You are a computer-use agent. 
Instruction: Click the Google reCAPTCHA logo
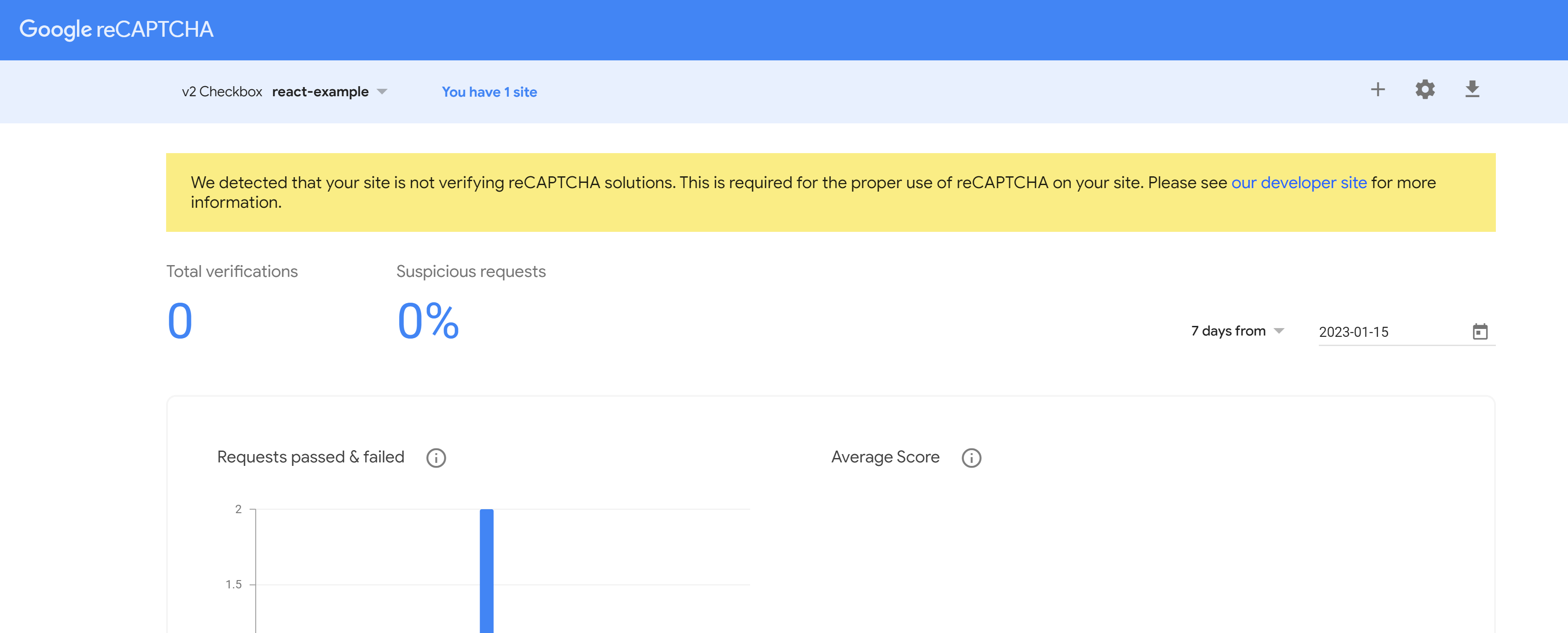116,29
